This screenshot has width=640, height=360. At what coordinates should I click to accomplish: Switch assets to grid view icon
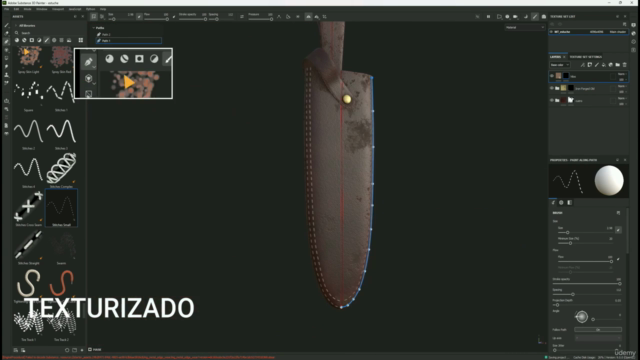tap(81, 40)
